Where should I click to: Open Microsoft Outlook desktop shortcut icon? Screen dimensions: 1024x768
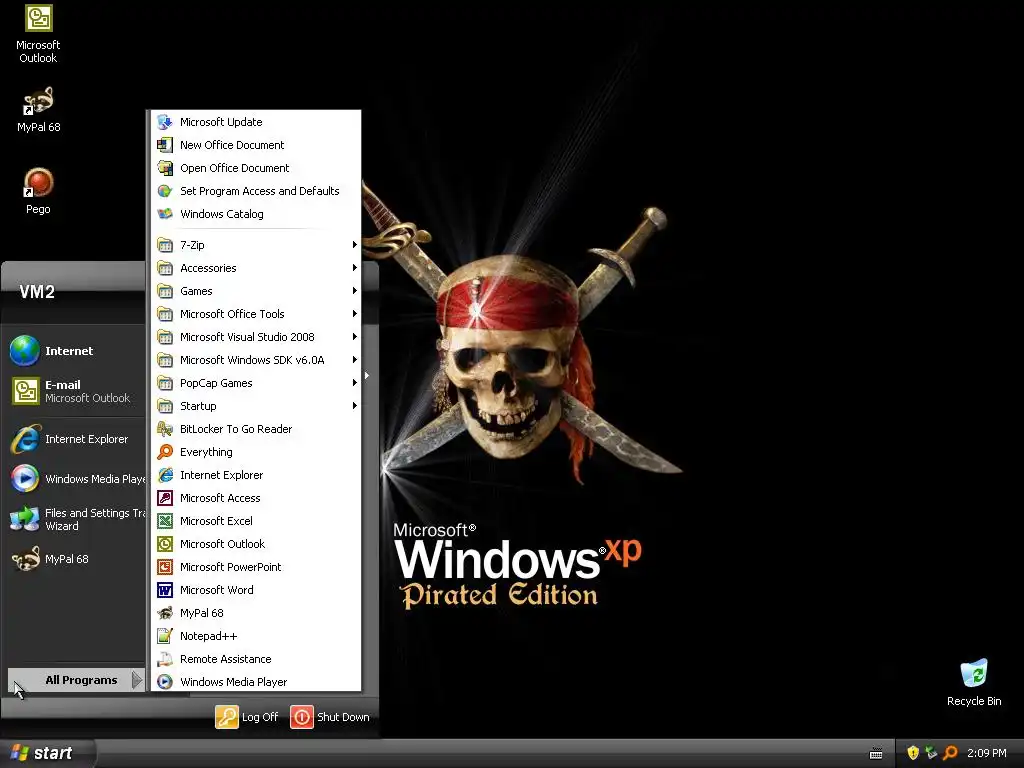click(38, 18)
